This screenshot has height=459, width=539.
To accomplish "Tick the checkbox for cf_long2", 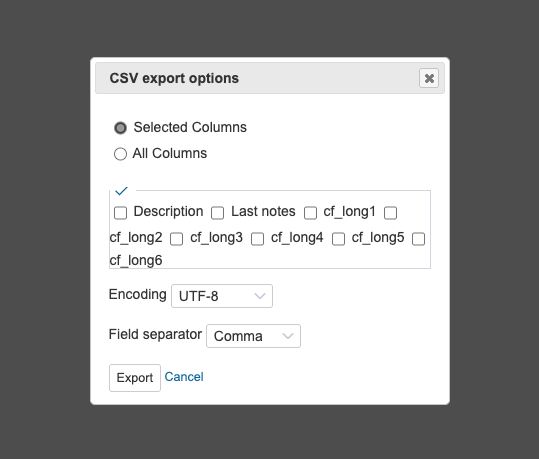I will click(x=390, y=213).
